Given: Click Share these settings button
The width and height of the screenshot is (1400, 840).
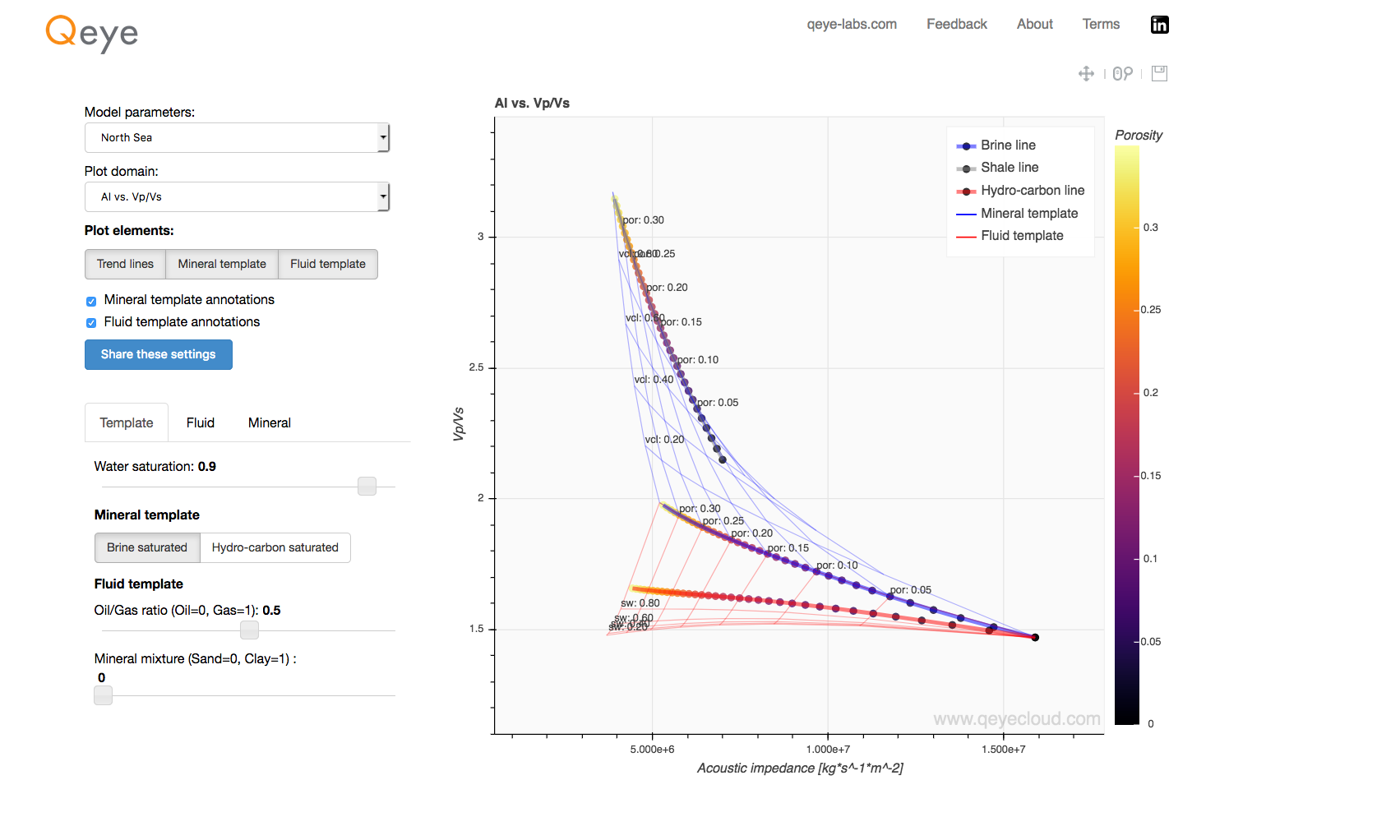Looking at the screenshot, I should click(159, 354).
